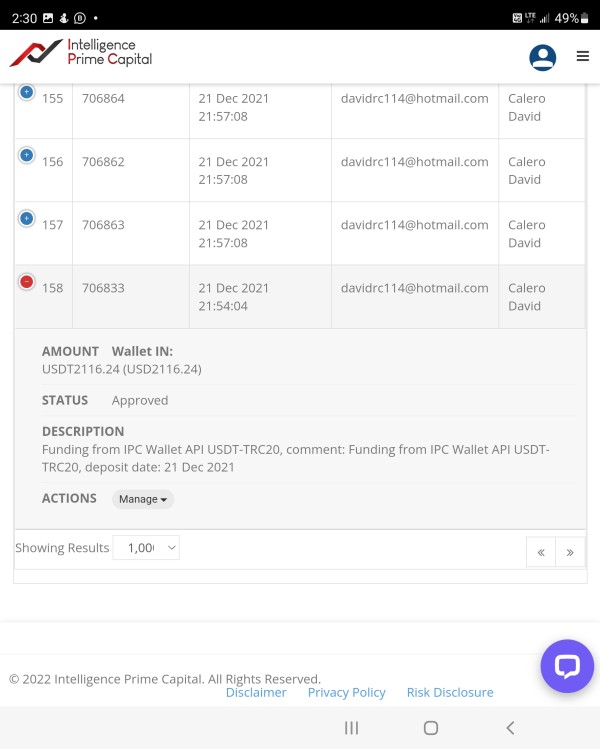Open the Disclaimer link
This screenshot has height=749, width=600.
(x=256, y=692)
